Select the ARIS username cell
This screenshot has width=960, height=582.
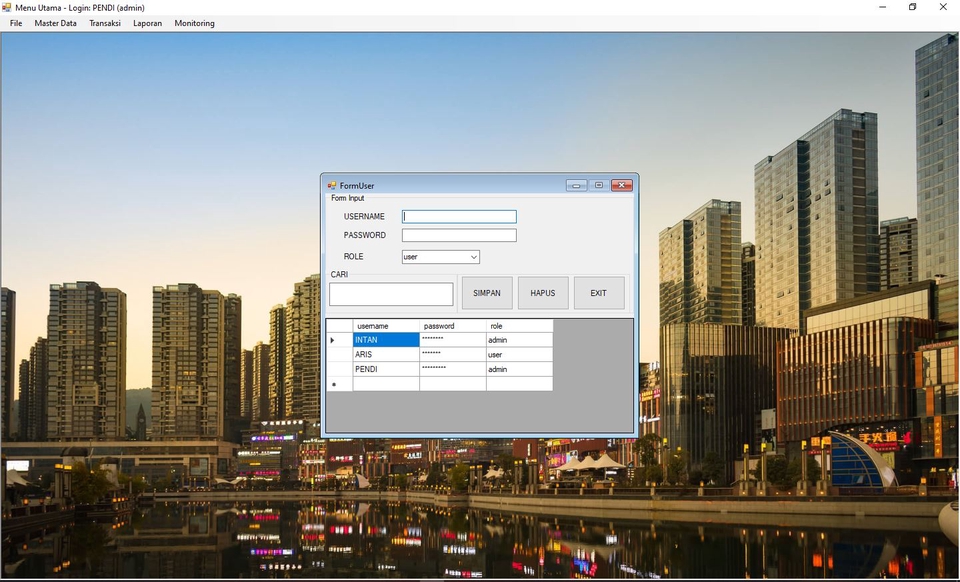[386, 355]
